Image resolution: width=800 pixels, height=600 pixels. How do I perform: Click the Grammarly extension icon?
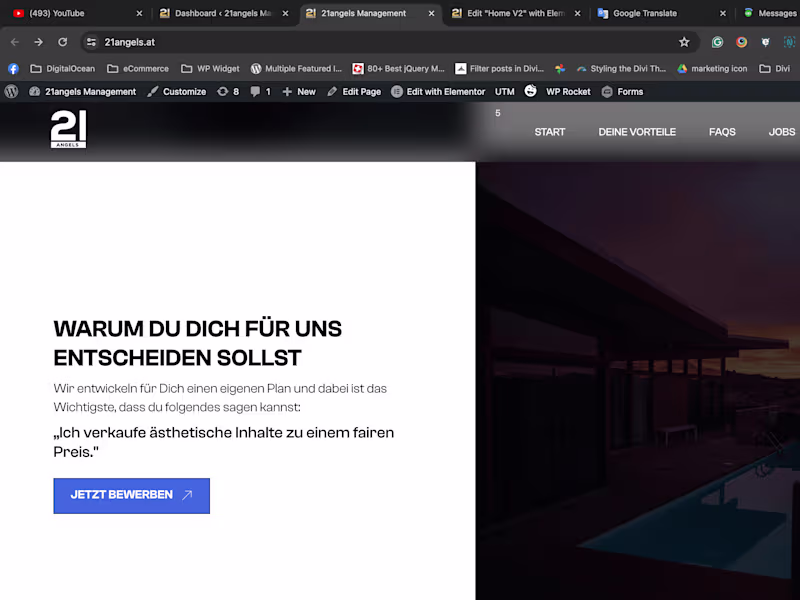[716, 42]
